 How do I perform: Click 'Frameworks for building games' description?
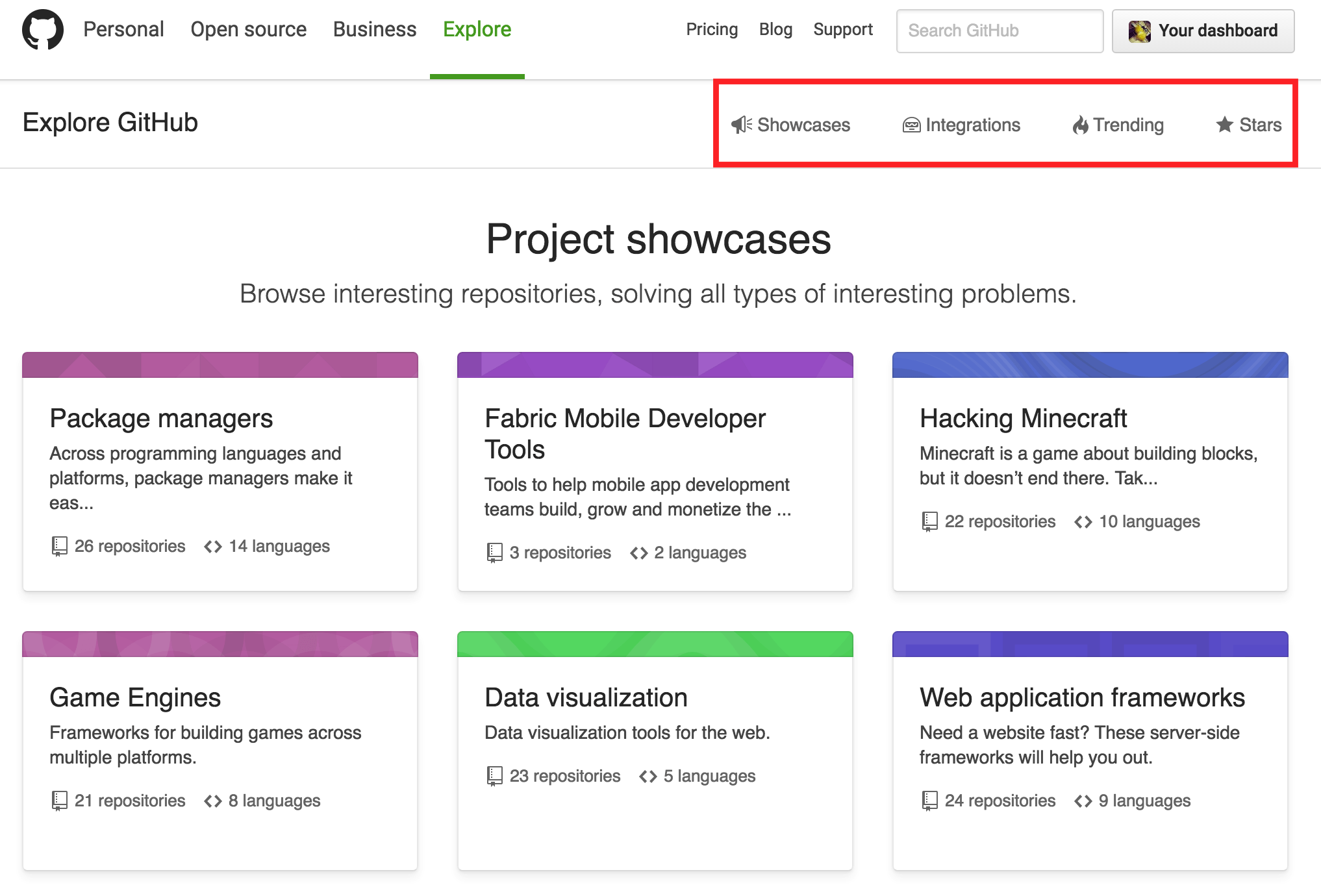[205, 745]
